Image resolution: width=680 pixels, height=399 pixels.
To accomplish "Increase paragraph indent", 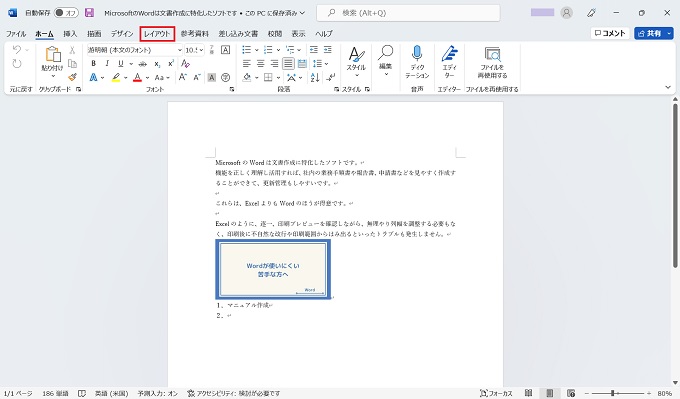I will coord(328,50).
